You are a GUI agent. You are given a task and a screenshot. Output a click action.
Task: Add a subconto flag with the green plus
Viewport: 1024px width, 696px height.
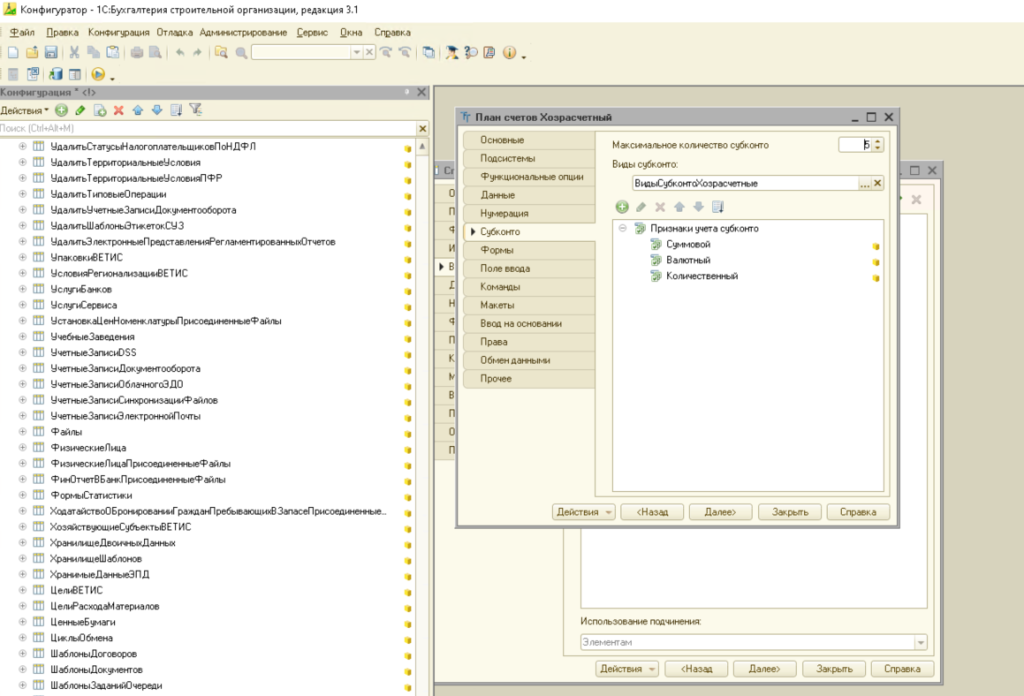coord(621,207)
